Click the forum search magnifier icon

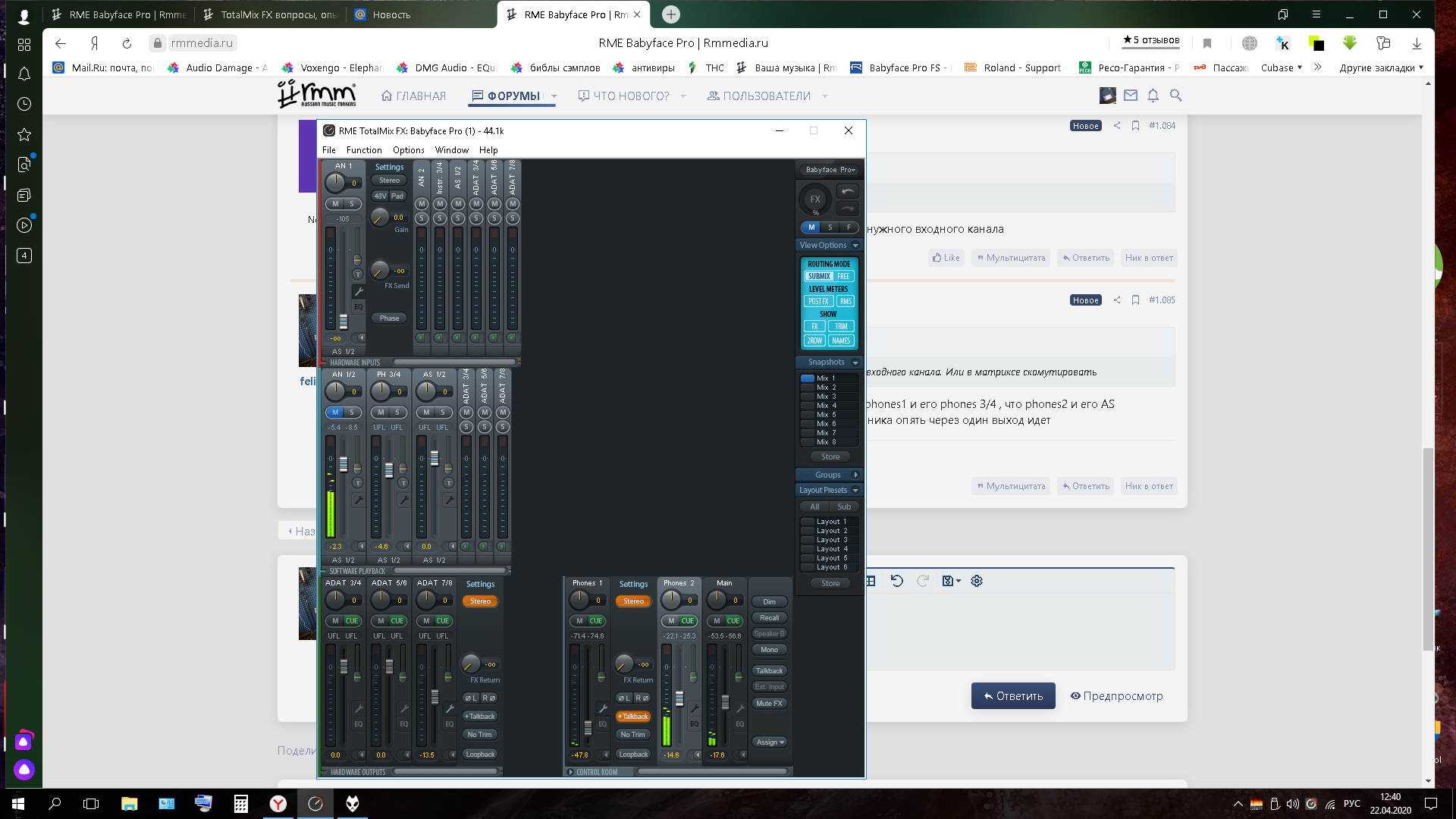tap(1175, 96)
